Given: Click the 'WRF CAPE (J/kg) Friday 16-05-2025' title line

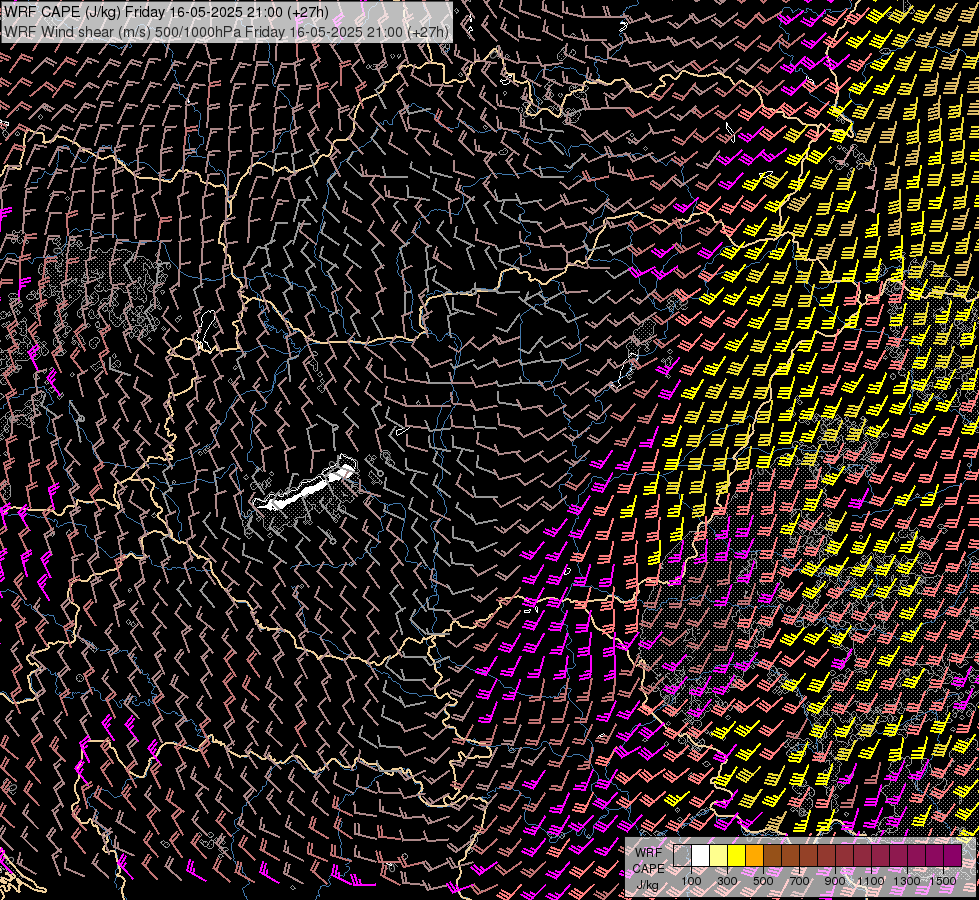Looking at the screenshot, I should [166, 12].
